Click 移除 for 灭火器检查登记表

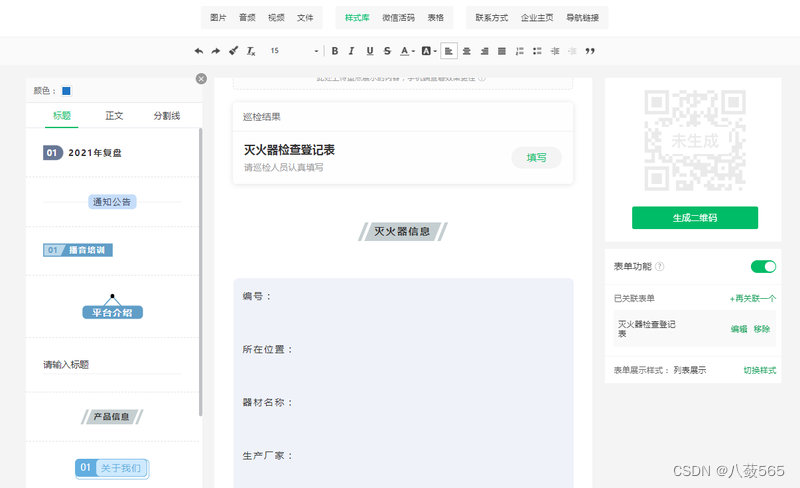(762, 329)
